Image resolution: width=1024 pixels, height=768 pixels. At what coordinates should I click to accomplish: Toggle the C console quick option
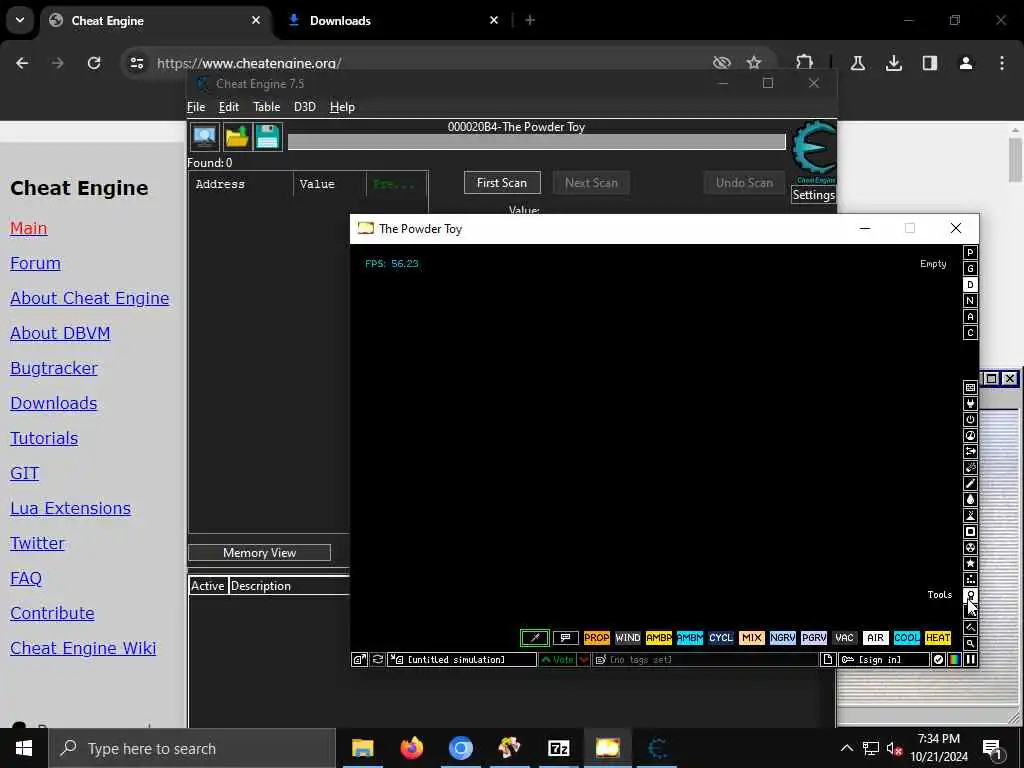[970, 332]
